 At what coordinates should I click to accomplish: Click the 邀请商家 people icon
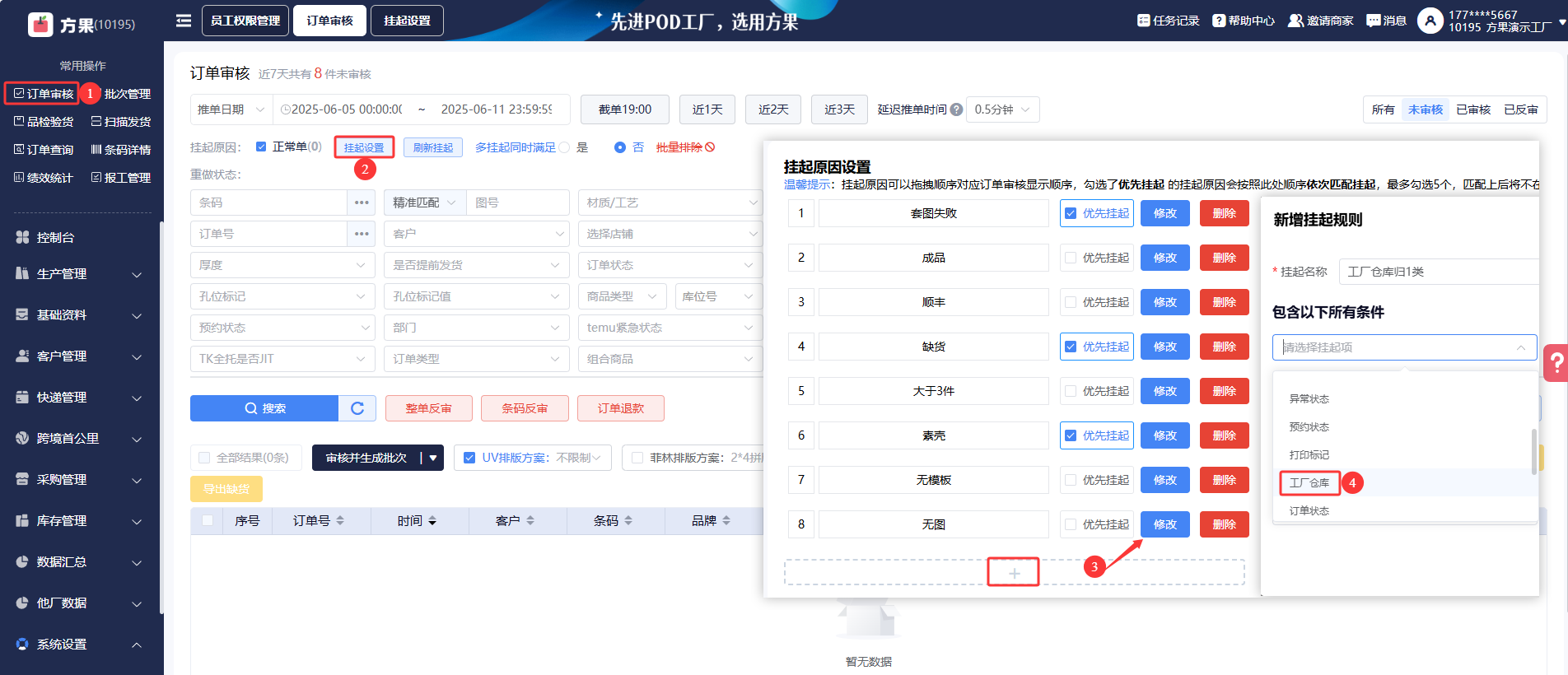click(x=1295, y=21)
